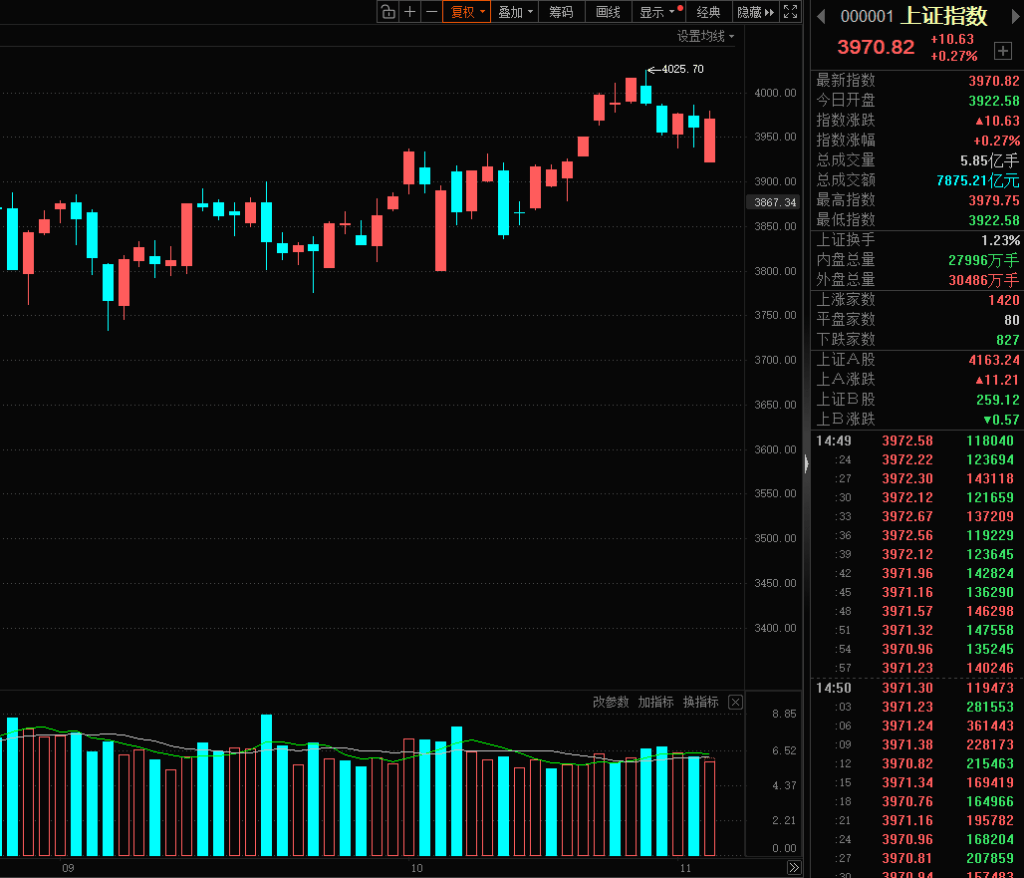Image resolution: width=1024 pixels, height=878 pixels.
Task: Zoom out chart with minus icon
Action: tap(431, 12)
